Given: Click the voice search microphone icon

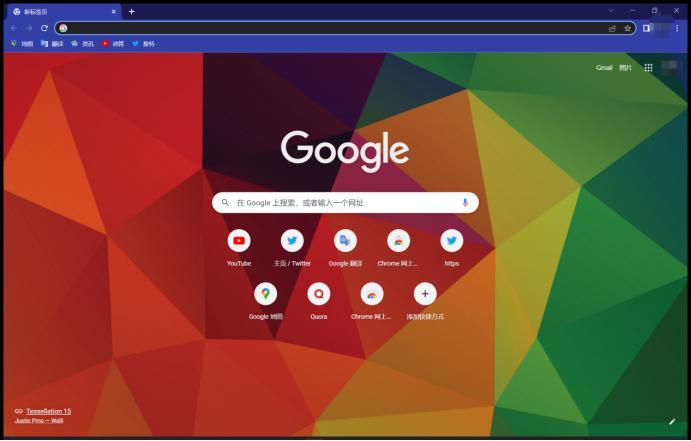Looking at the screenshot, I should [x=464, y=203].
